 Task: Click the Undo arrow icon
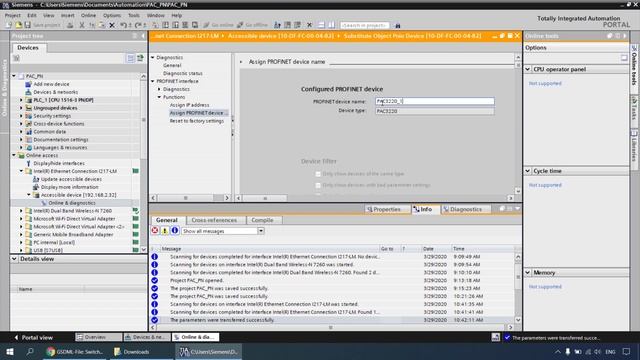pos(123,25)
